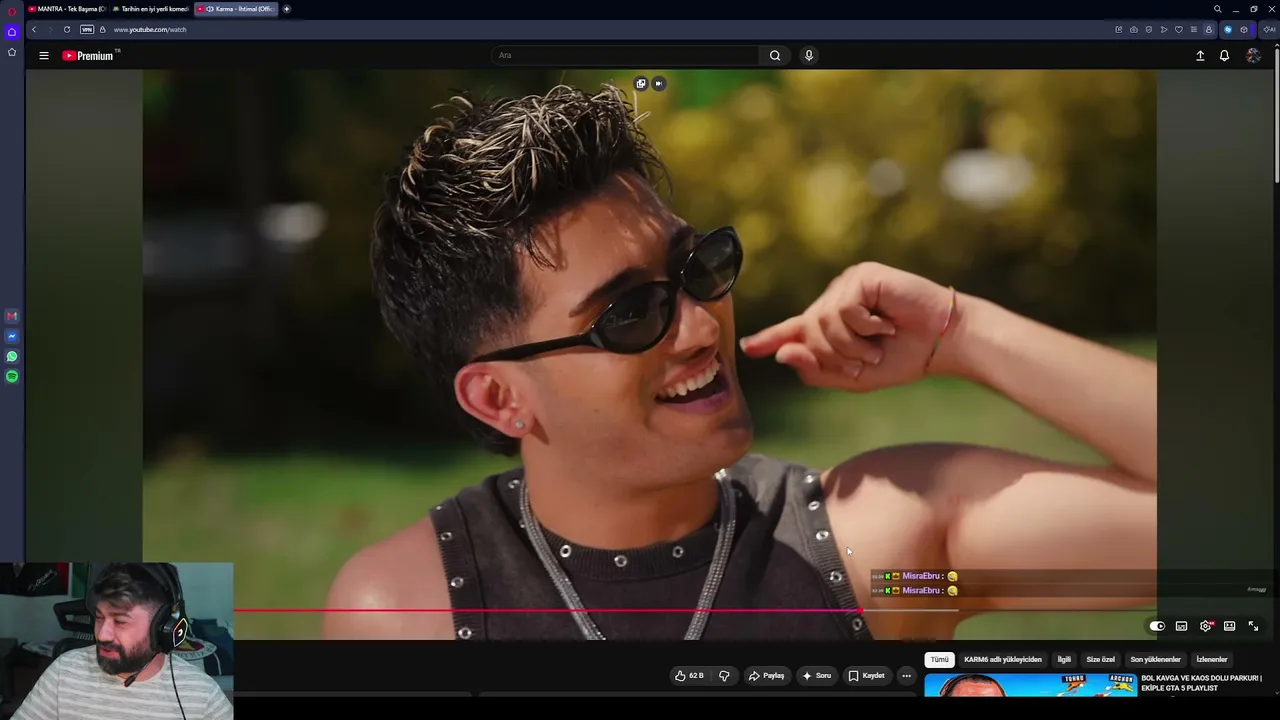Open the browser tab search magnifier

(1217, 9)
